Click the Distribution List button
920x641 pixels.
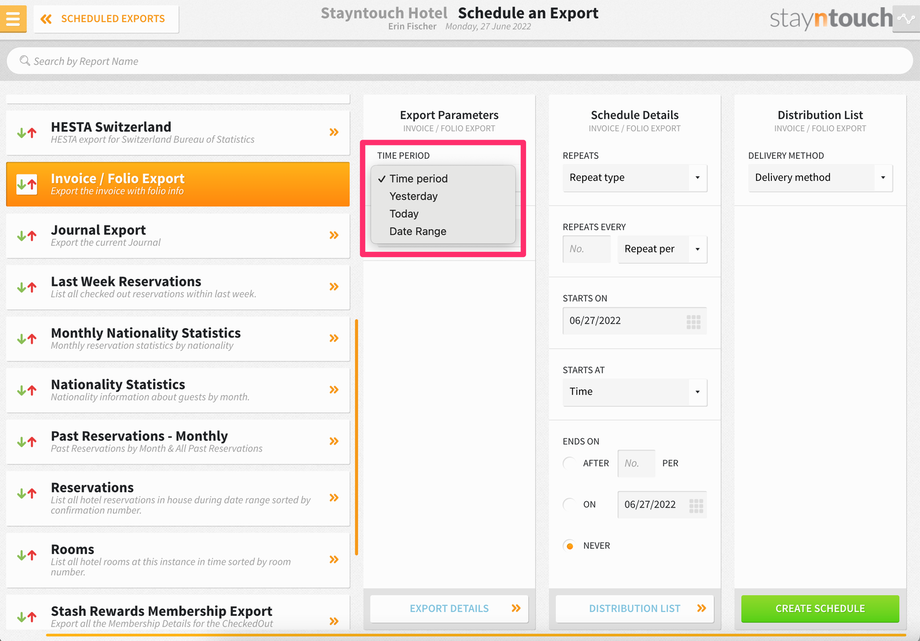point(634,609)
